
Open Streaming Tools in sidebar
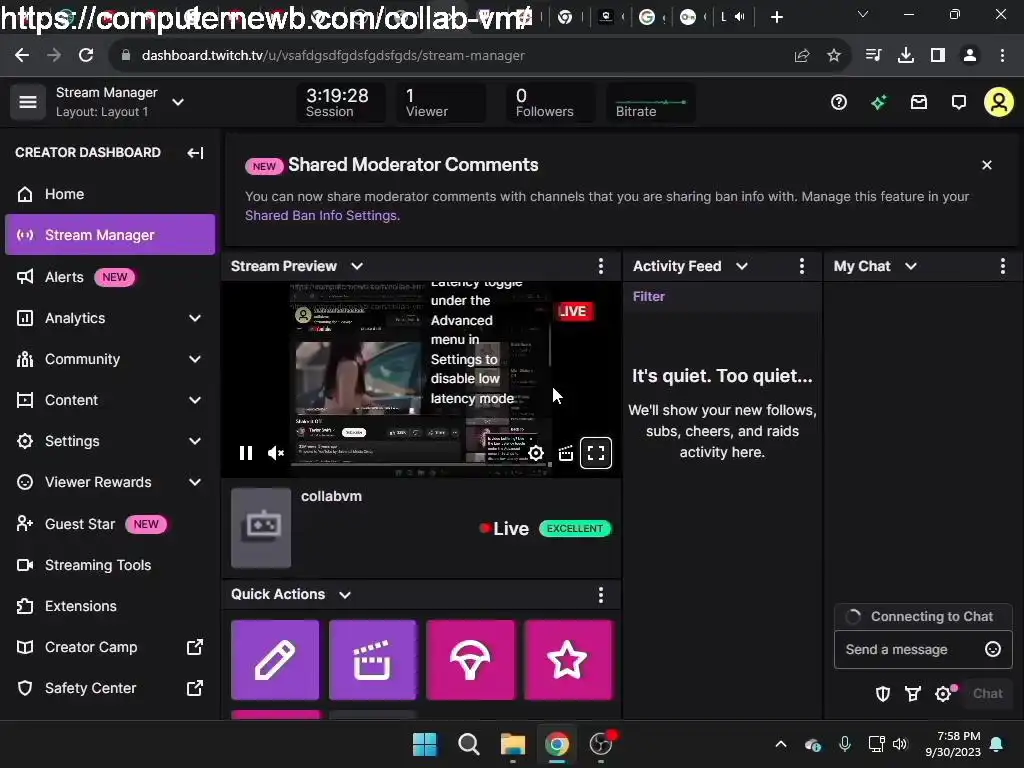point(110,565)
